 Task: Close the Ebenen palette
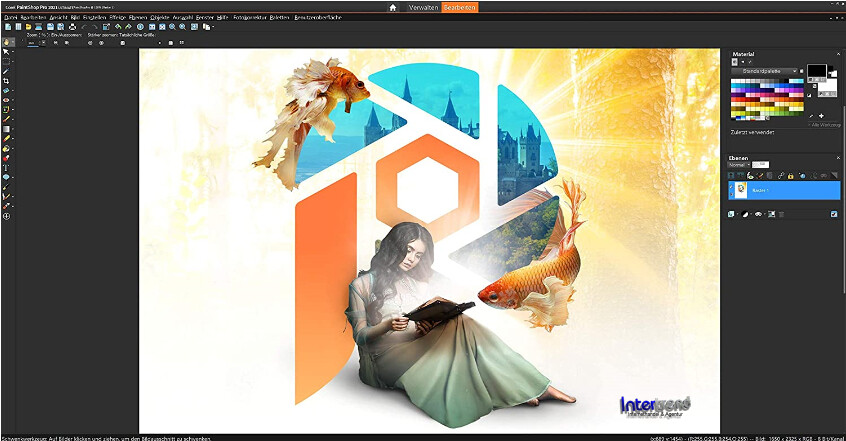(838, 158)
